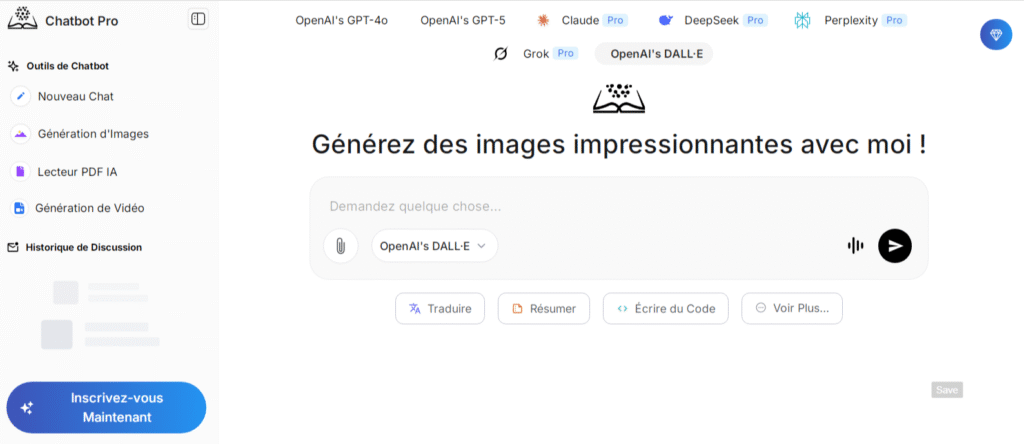Click the Résumer document icon
The height and width of the screenshot is (444, 1024).
point(517,309)
